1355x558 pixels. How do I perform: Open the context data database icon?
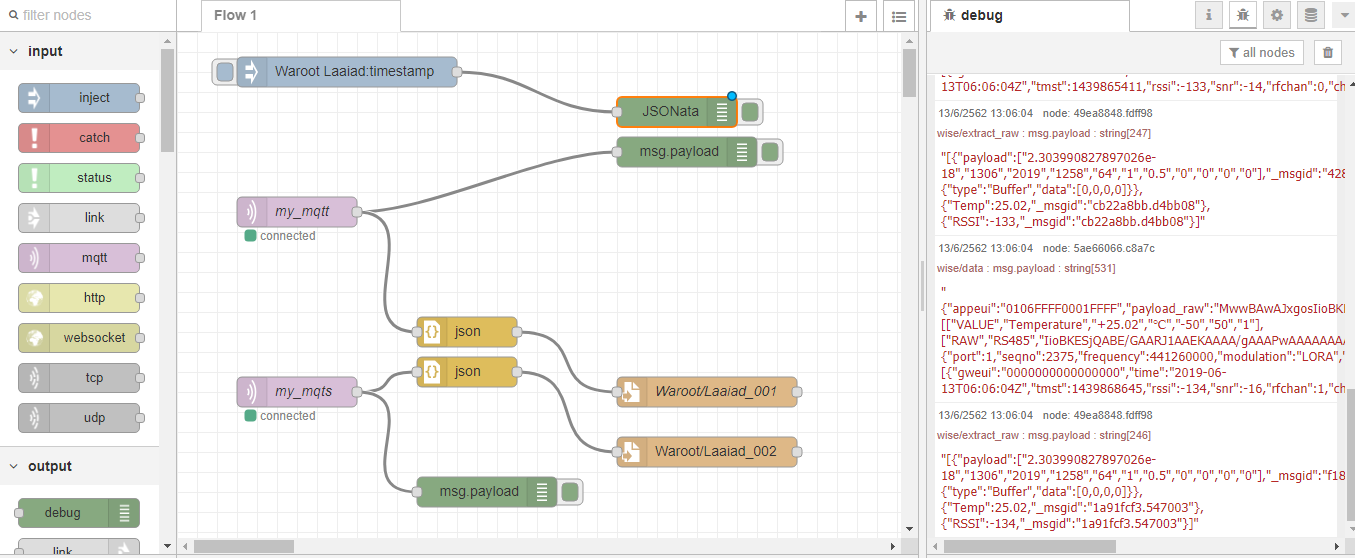[x=1309, y=15]
